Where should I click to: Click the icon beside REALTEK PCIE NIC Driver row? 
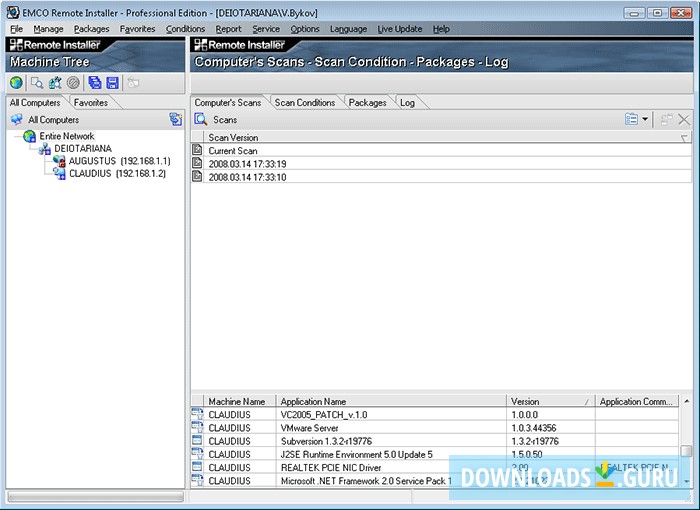click(197, 467)
